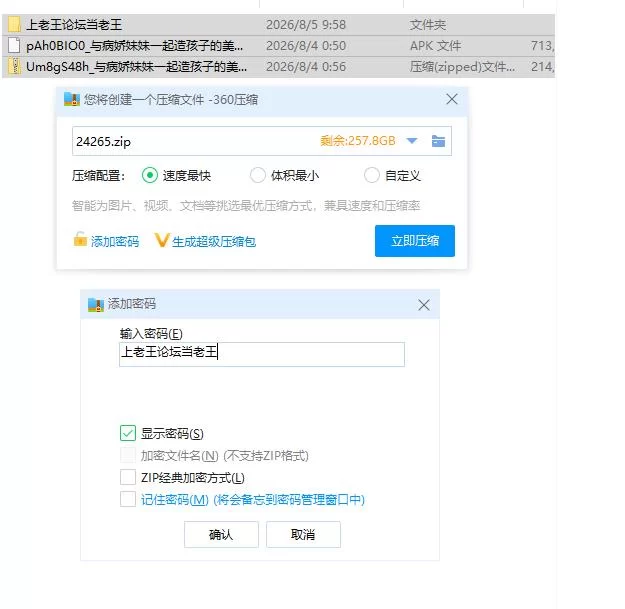The width and height of the screenshot is (625, 609).
Task: Select 体积最小 compression option
Action: (x=257, y=175)
